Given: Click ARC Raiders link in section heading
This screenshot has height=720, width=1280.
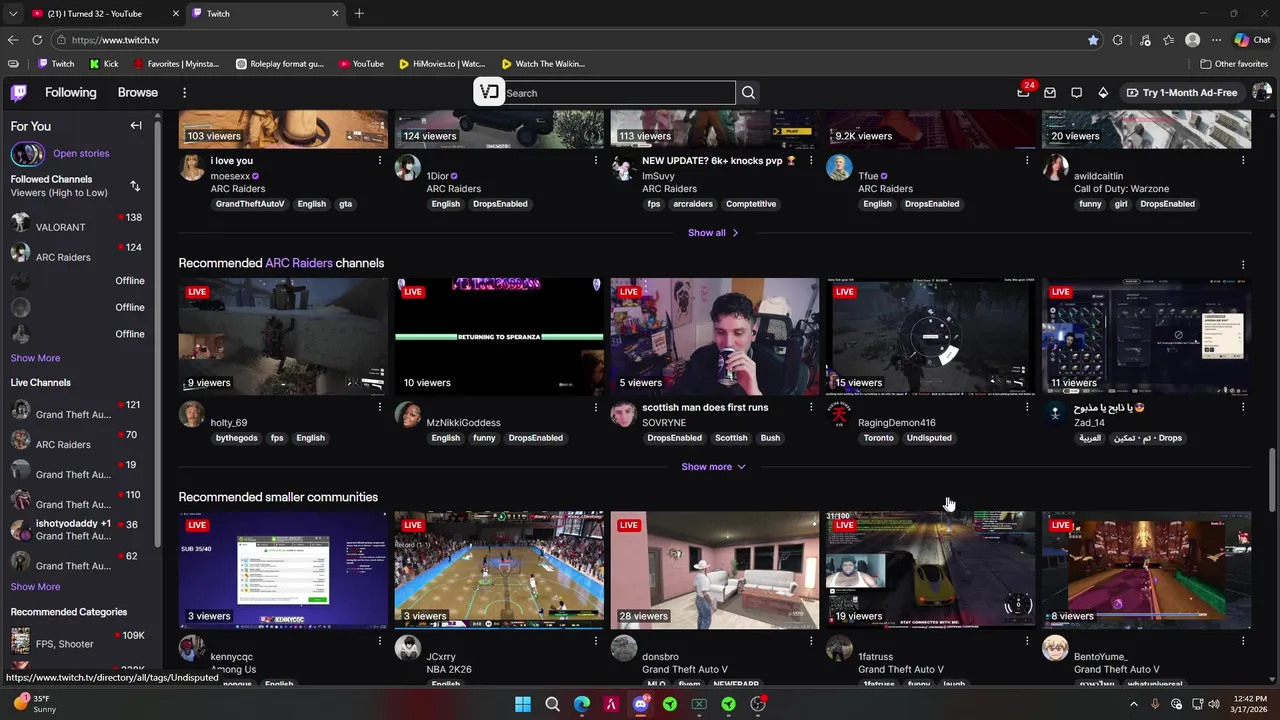Looking at the screenshot, I should coord(299,263).
